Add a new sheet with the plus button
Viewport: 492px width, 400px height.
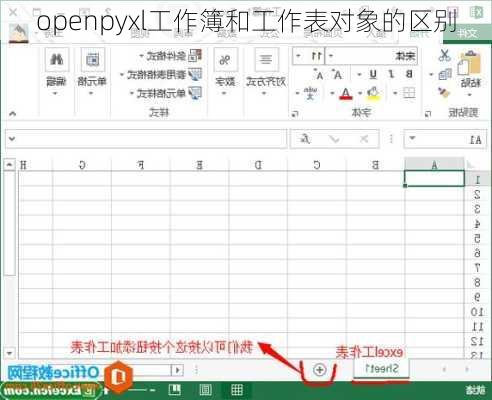[319, 369]
